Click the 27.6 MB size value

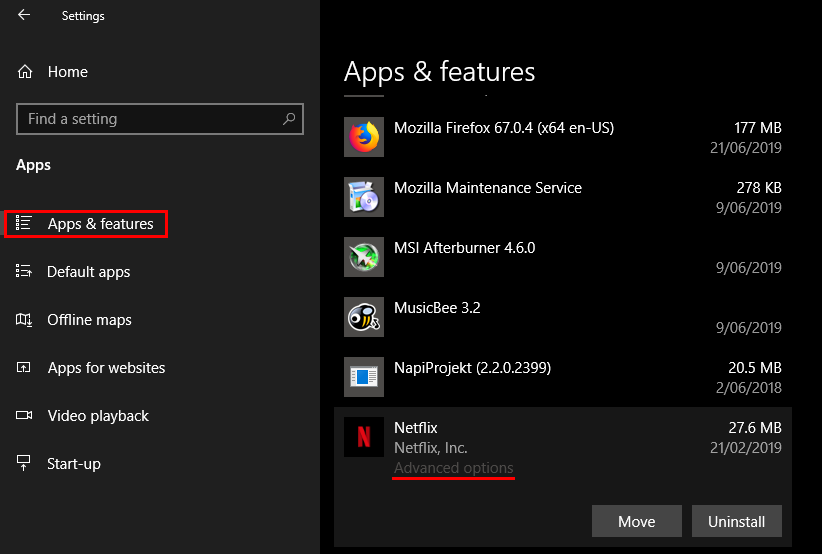755,428
